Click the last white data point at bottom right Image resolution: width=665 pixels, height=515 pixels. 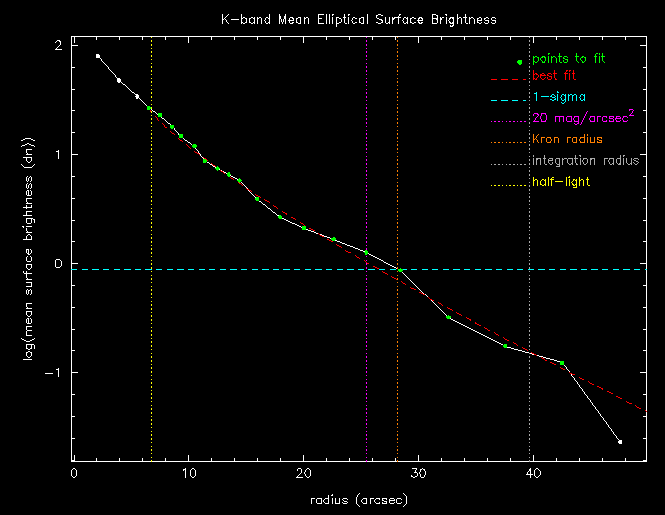[x=620, y=441]
